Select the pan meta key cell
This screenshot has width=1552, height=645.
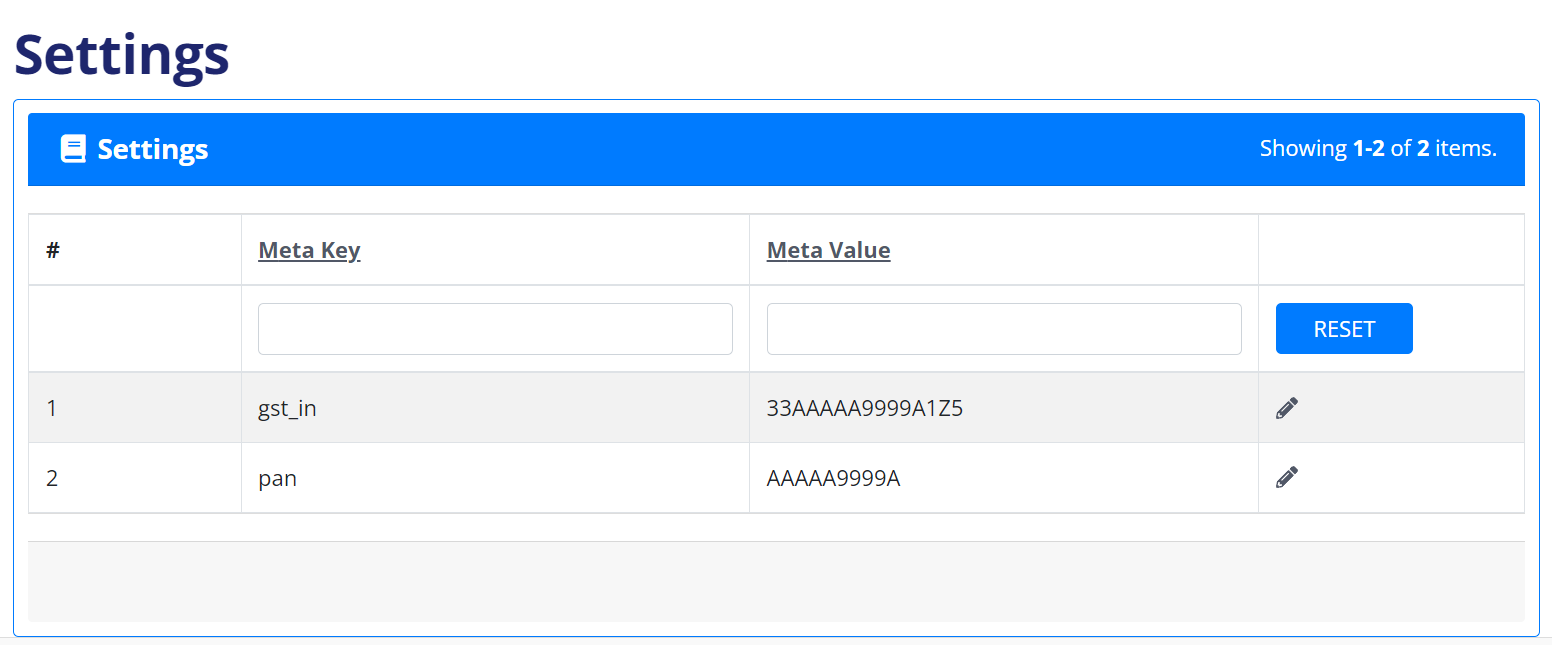277,478
